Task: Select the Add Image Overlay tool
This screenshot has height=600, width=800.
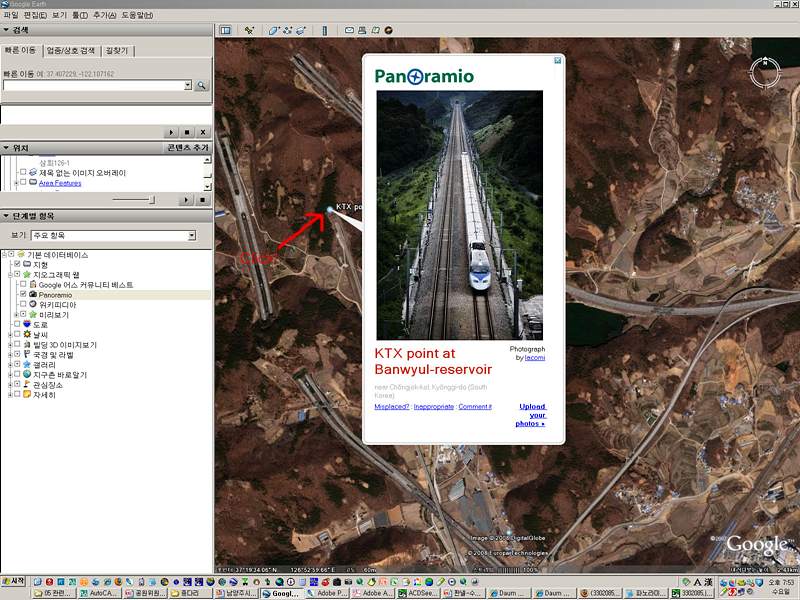Action: (301, 30)
